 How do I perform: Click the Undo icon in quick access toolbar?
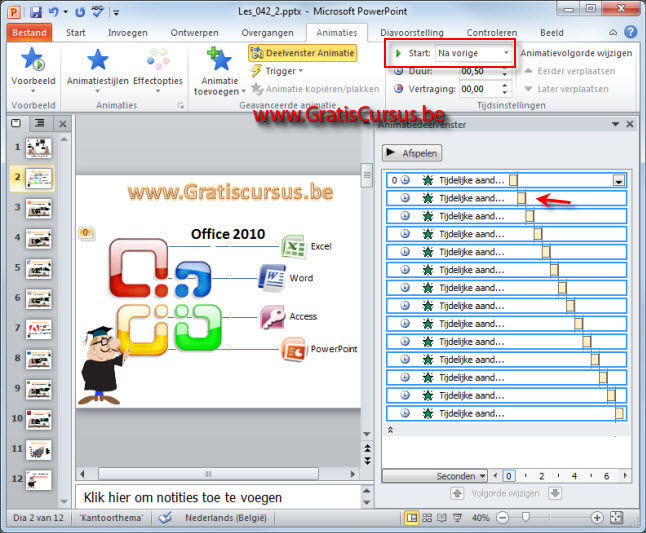54,12
